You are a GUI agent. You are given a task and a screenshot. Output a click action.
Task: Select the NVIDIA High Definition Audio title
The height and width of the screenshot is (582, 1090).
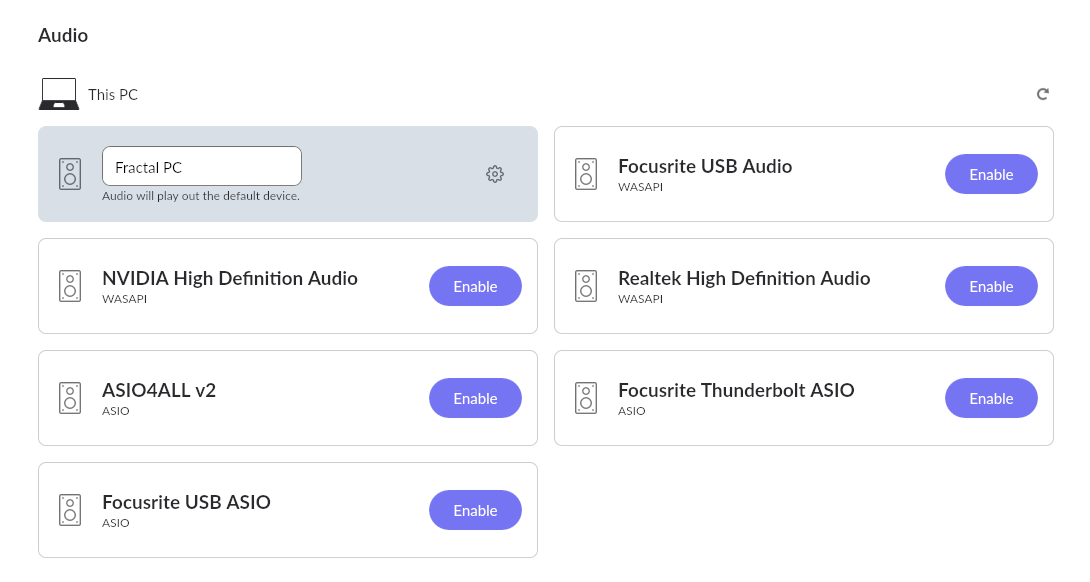(x=229, y=278)
